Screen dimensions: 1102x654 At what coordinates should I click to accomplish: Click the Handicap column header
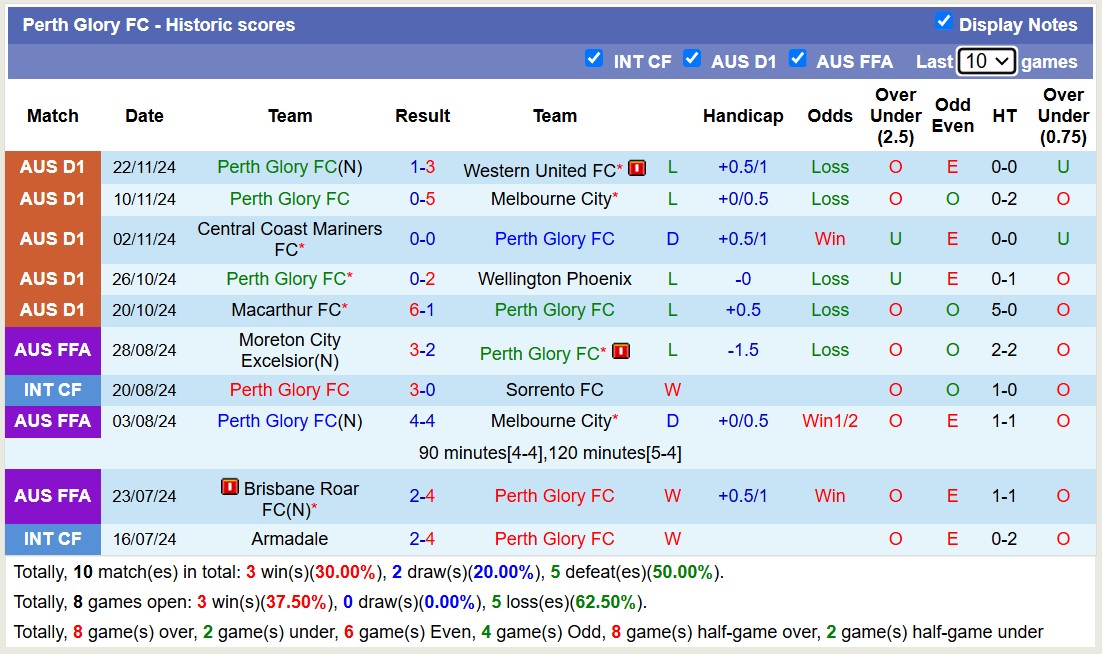click(743, 115)
